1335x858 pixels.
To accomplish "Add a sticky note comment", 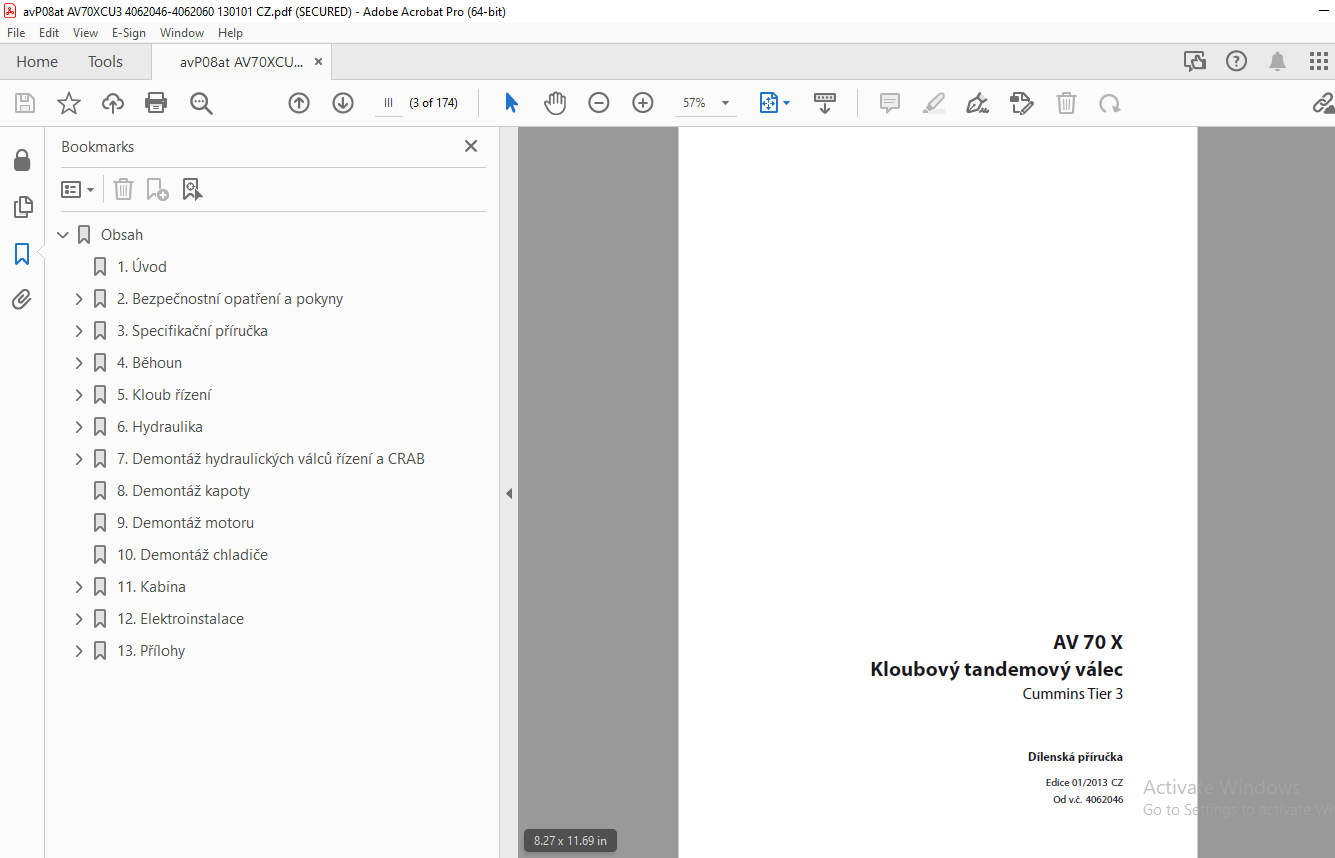I will point(890,103).
